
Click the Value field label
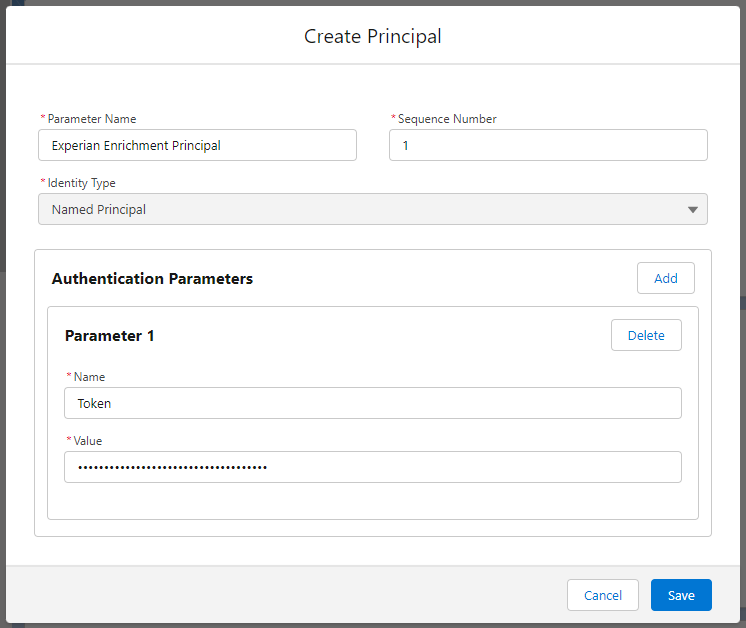click(88, 441)
